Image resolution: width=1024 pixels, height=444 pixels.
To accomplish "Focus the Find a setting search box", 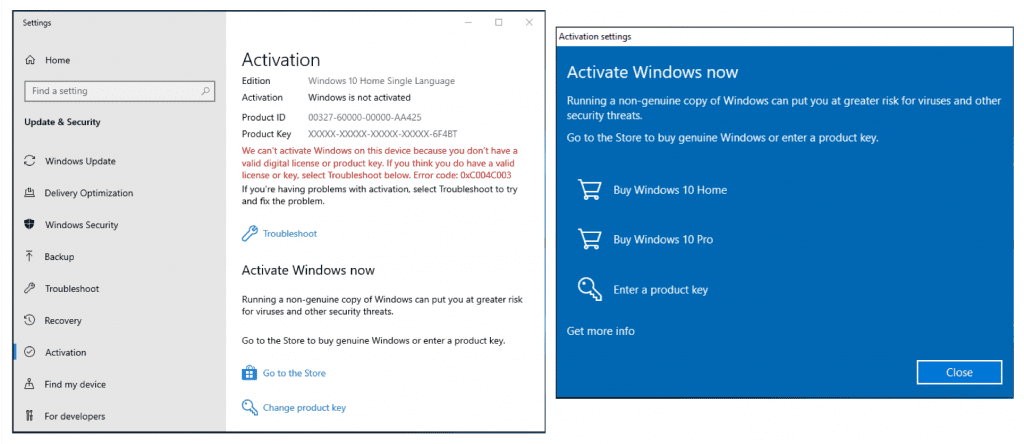I will coord(119,91).
